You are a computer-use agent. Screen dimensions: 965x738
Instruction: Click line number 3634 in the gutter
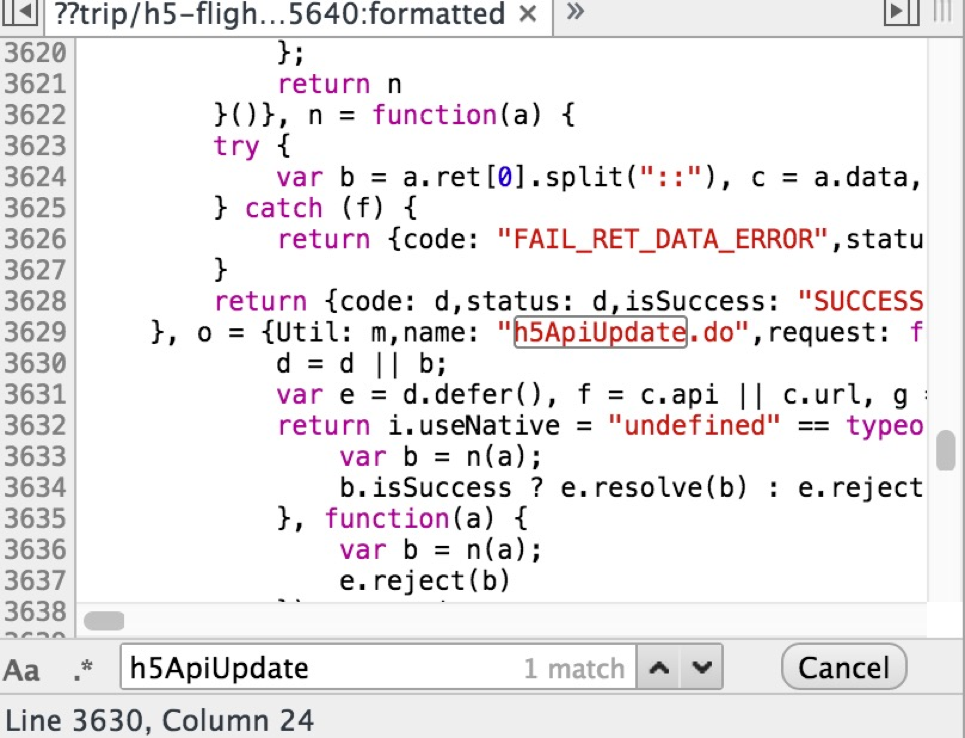point(36,487)
